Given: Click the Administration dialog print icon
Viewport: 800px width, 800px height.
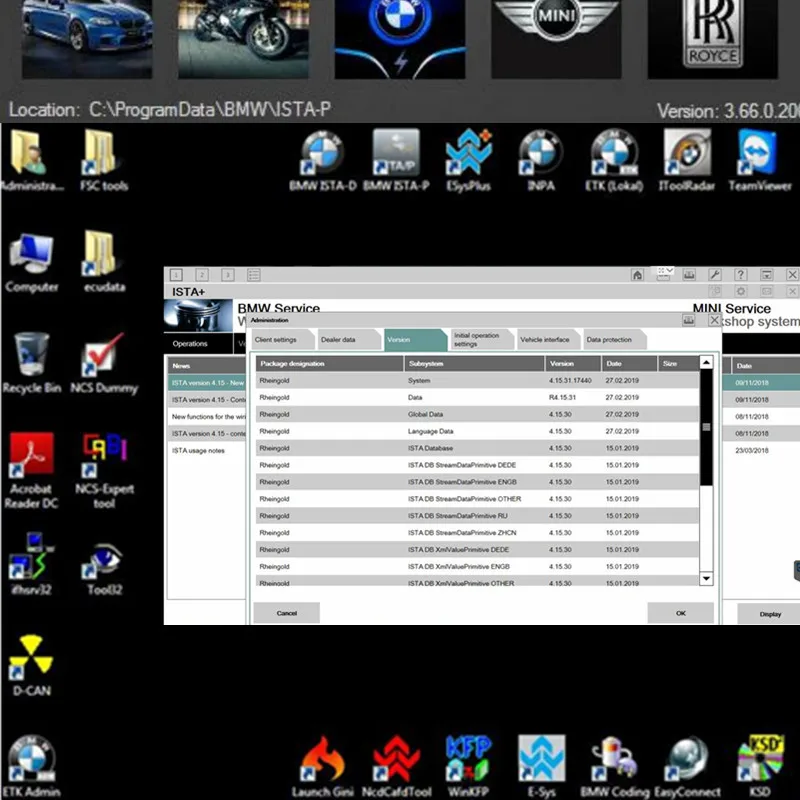Looking at the screenshot, I should pos(689,320).
